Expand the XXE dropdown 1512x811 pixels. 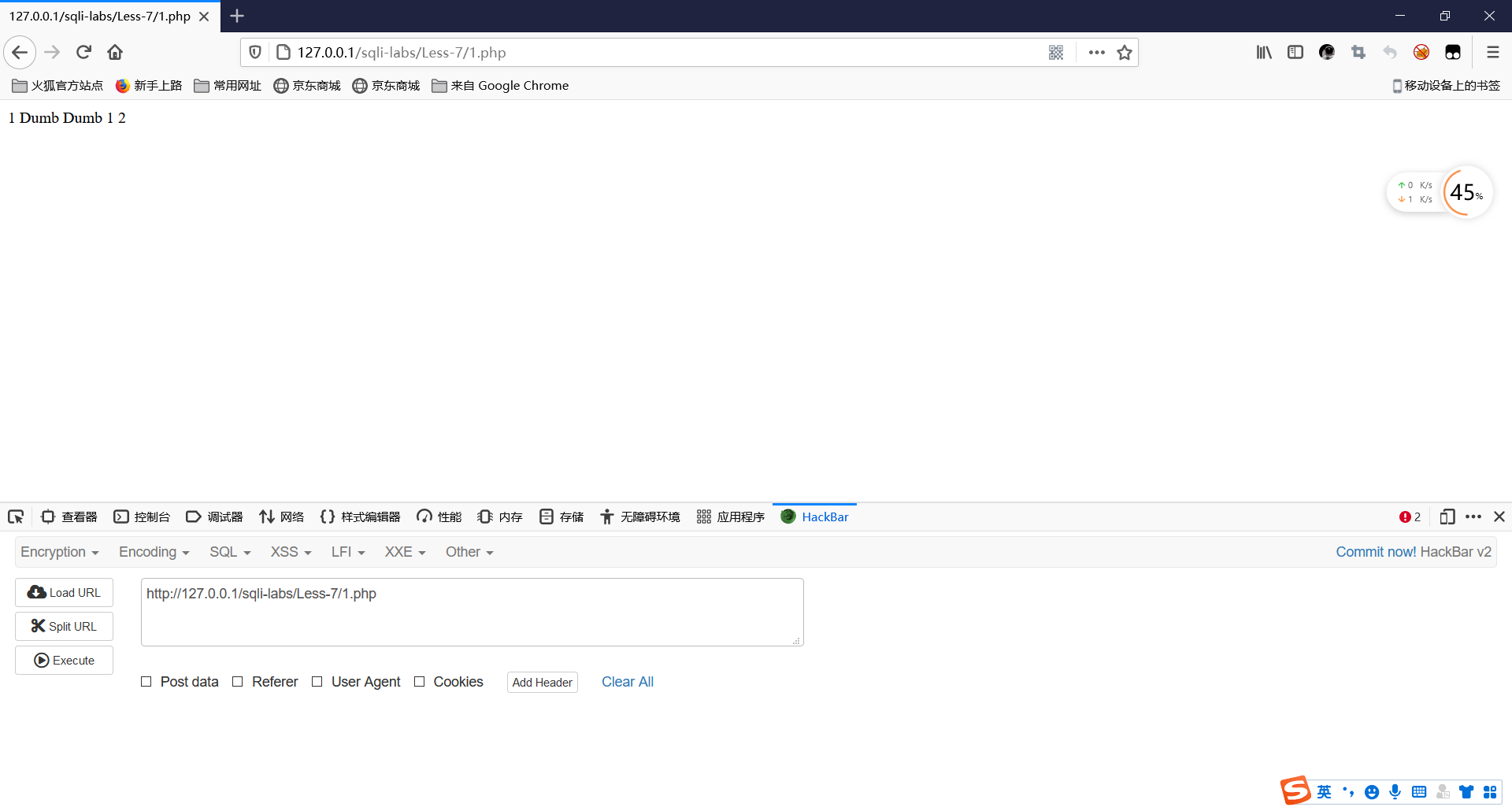pyautogui.click(x=405, y=552)
